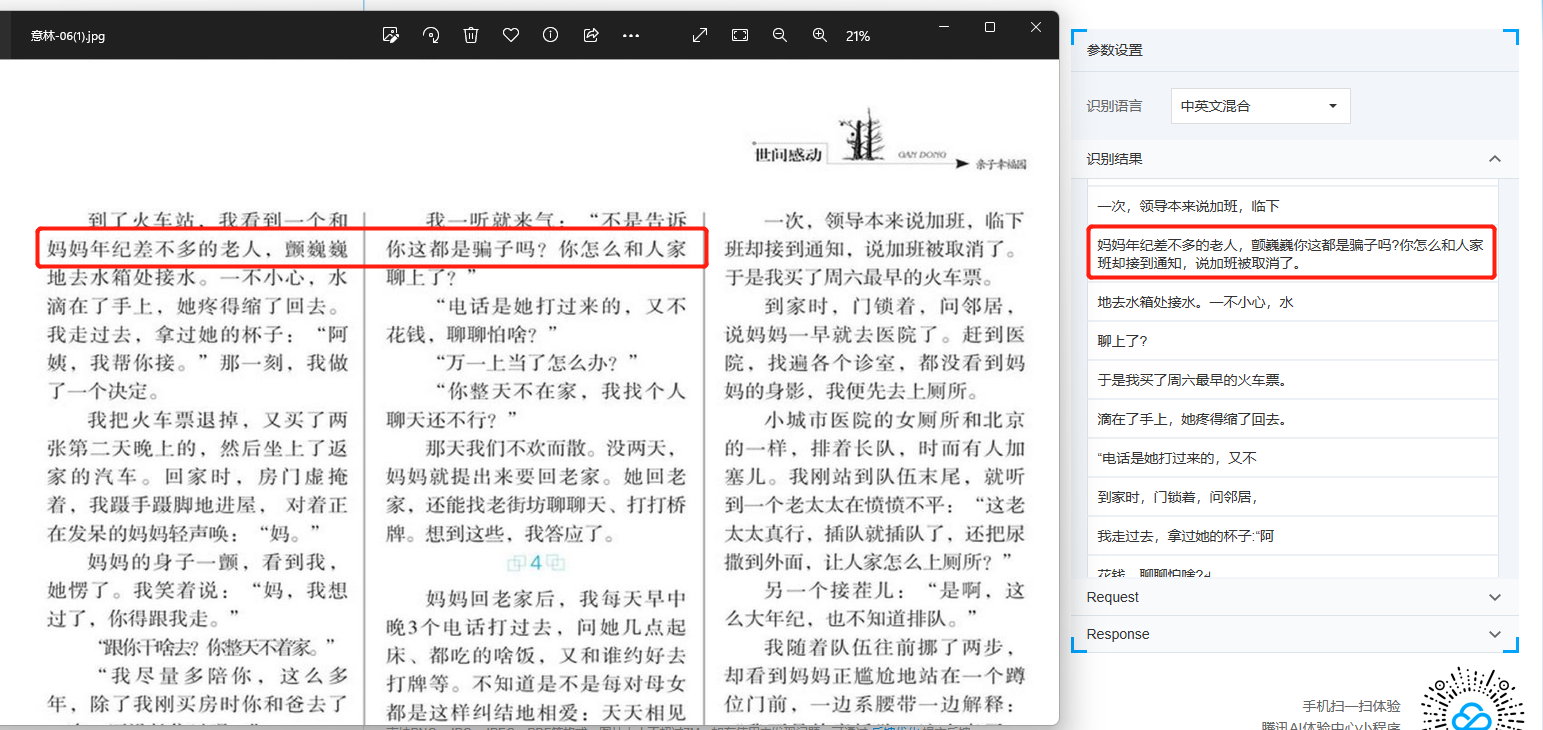Viewport: 1543px width, 730px height.
Task: Enter full screen view
Action: [x=700, y=35]
